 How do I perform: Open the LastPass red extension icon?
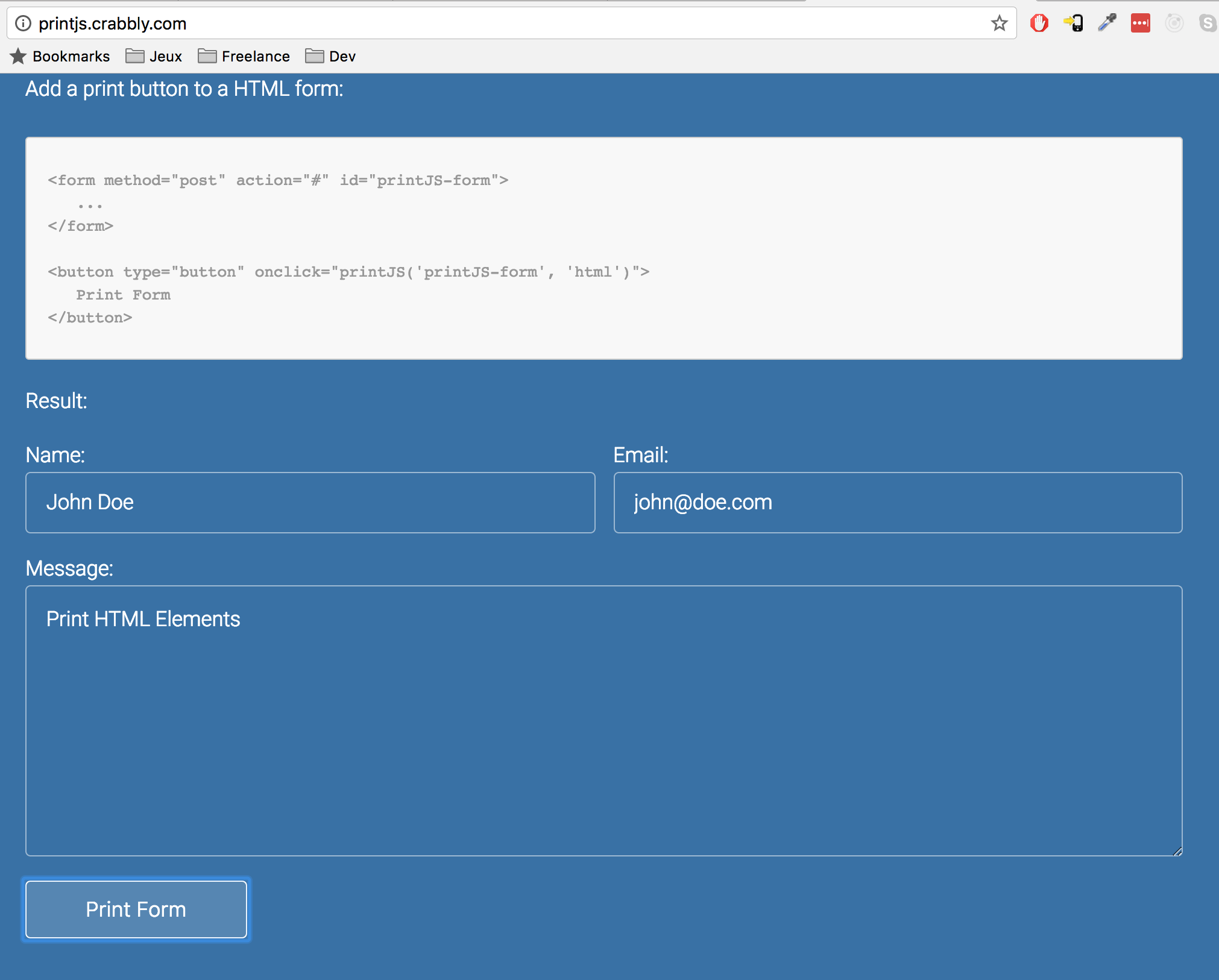1140,24
